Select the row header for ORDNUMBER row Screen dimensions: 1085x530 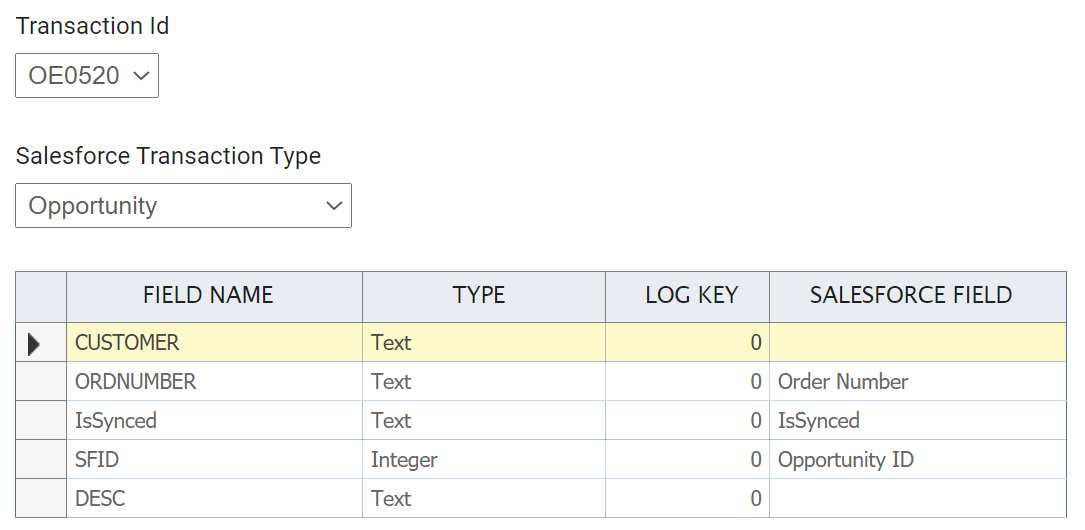[x=41, y=382]
